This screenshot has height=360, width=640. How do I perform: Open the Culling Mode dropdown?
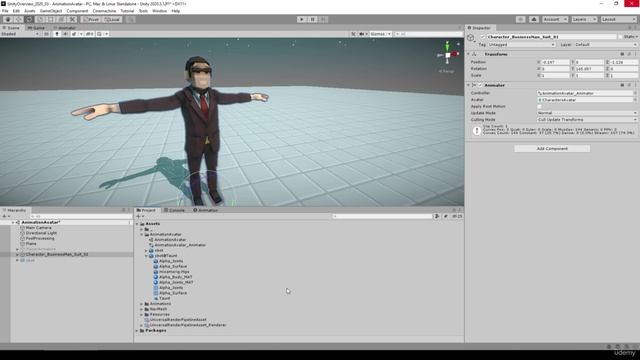[x=587, y=120]
